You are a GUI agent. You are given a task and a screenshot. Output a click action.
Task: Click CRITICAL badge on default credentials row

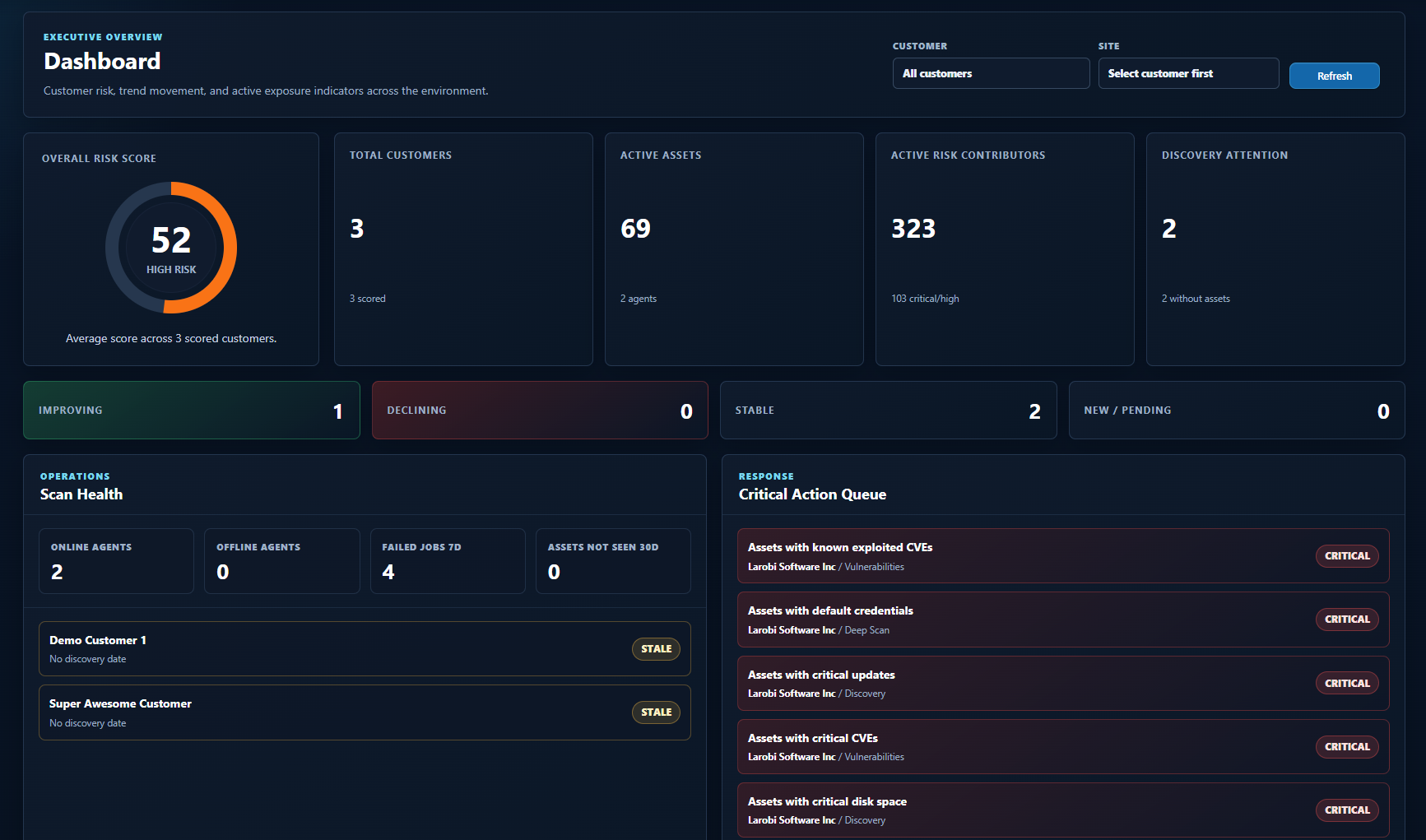(x=1347, y=620)
